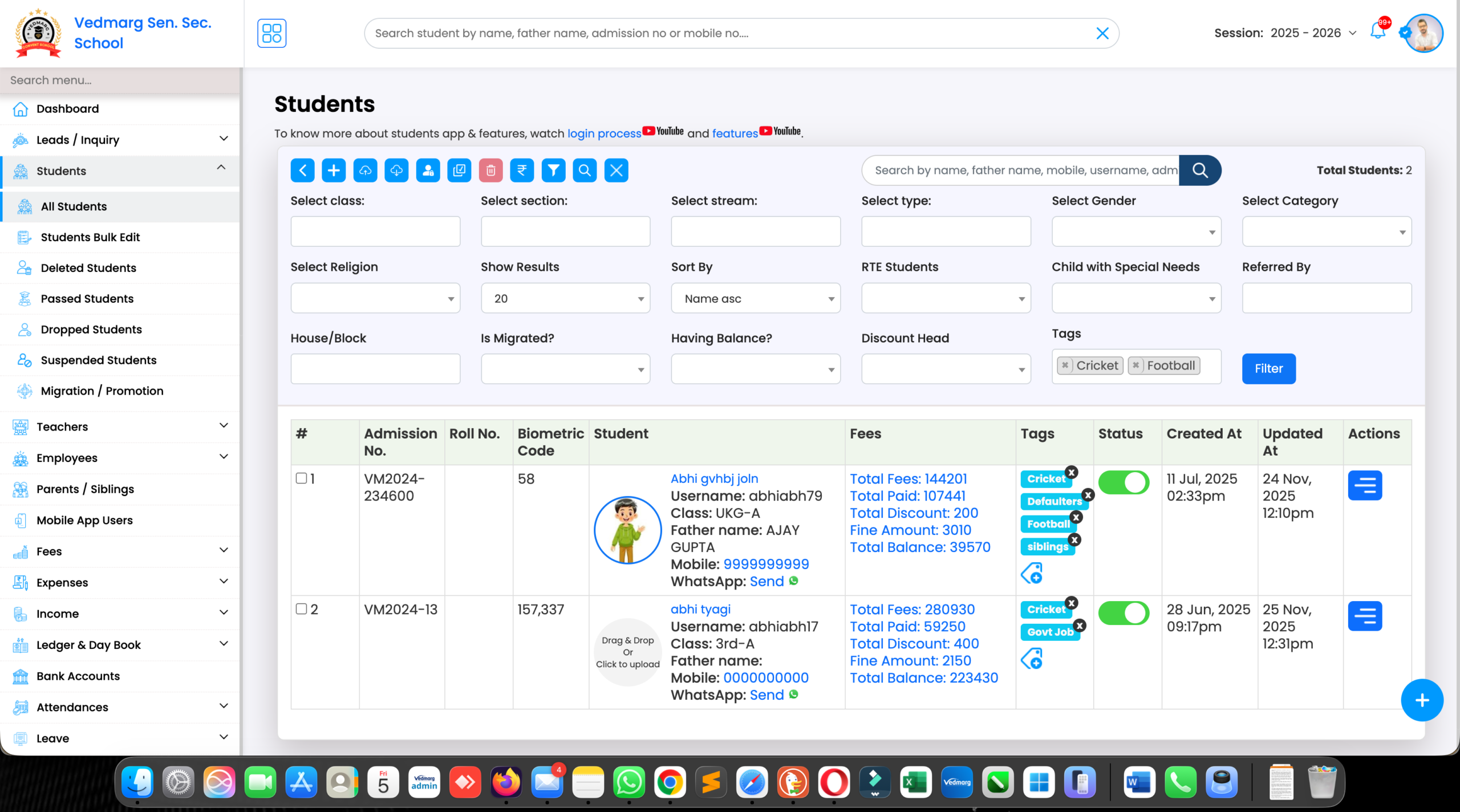Click the add new student plus icon
Viewport: 1460px width, 812px height.
coord(334,170)
